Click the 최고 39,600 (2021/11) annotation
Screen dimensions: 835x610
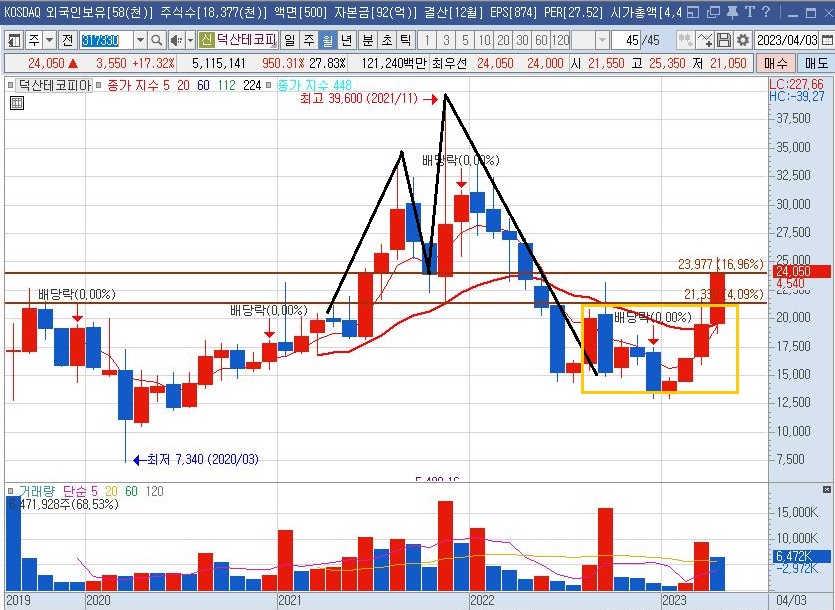(x=359, y=99)
